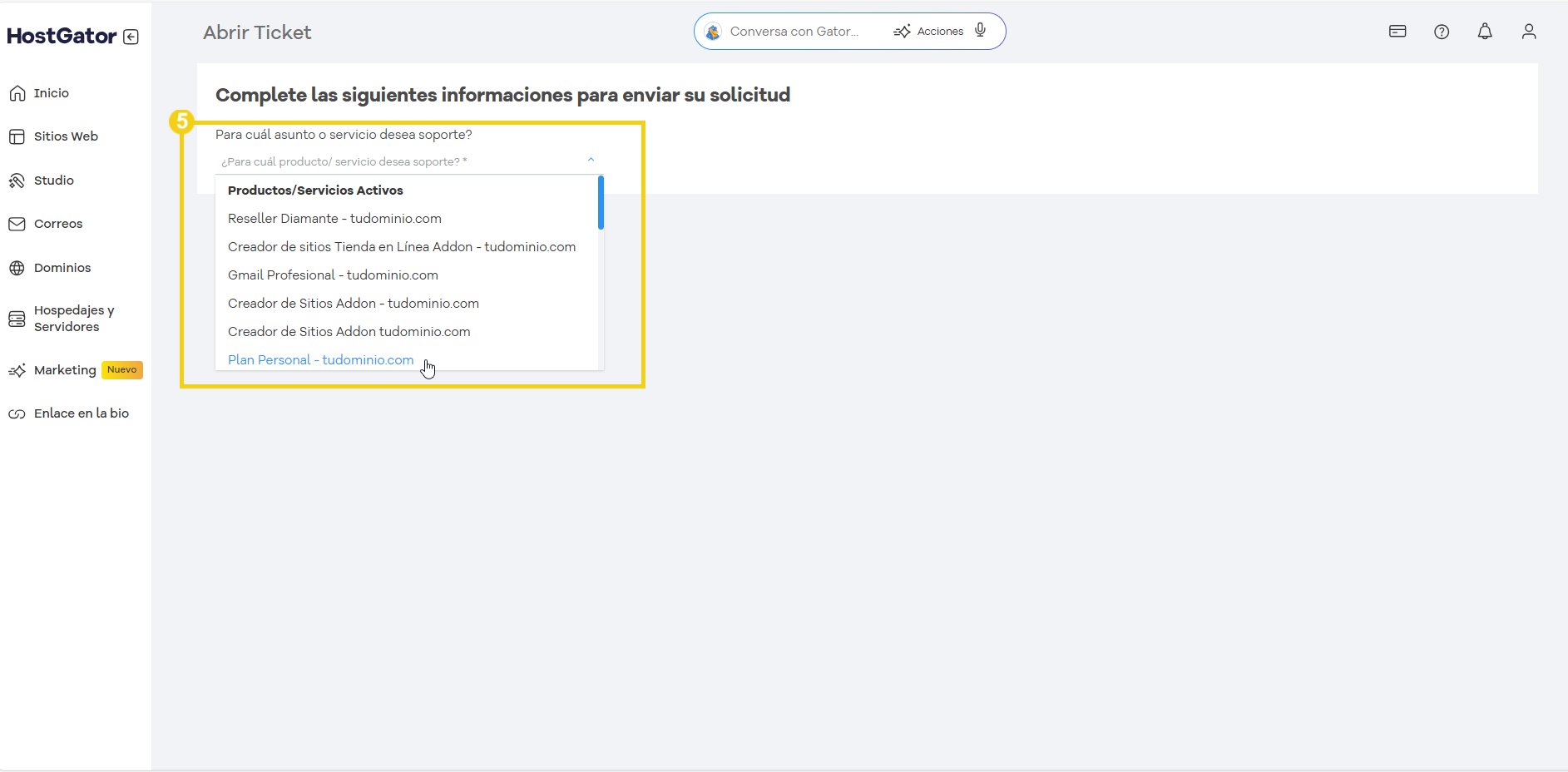The height and width of the screenshot is (772, 1568).
Task: Open Hospedajes y Servidores from sidebar
Action: click(x=74, y=318)
